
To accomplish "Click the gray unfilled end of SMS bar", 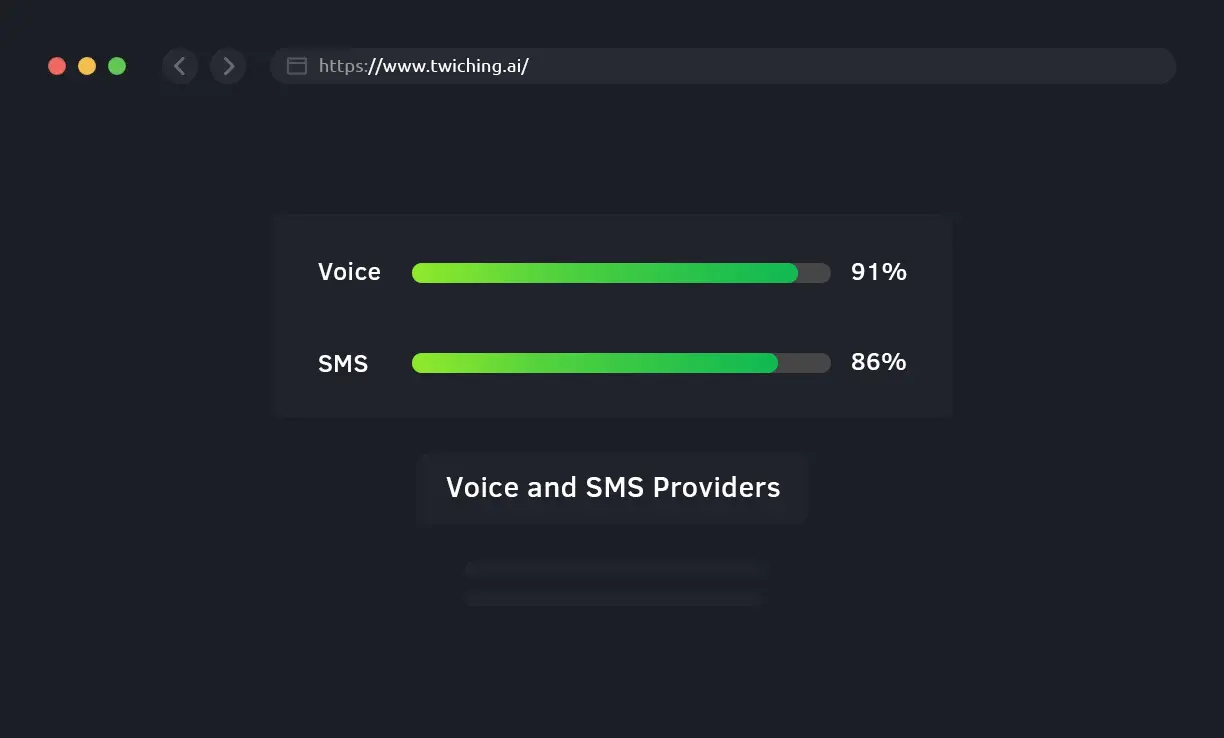I will pos(804,363).
